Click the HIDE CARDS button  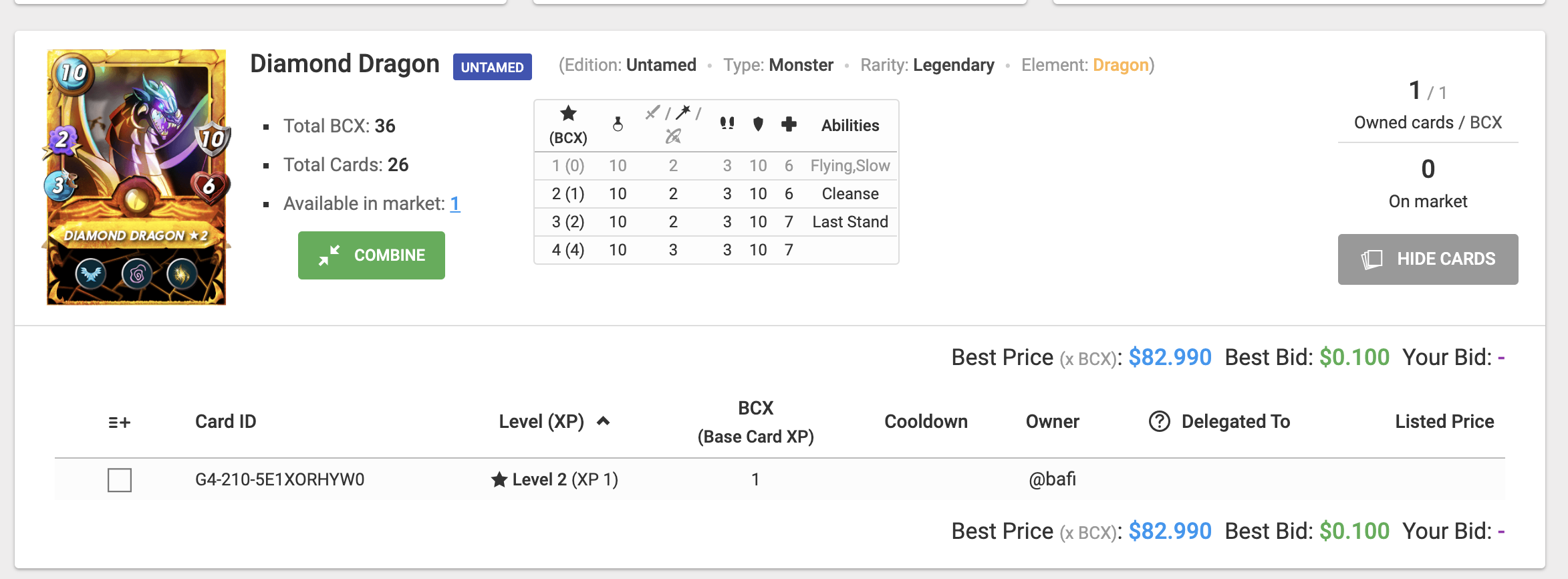pyautogui.click(x=1428, y=259)
